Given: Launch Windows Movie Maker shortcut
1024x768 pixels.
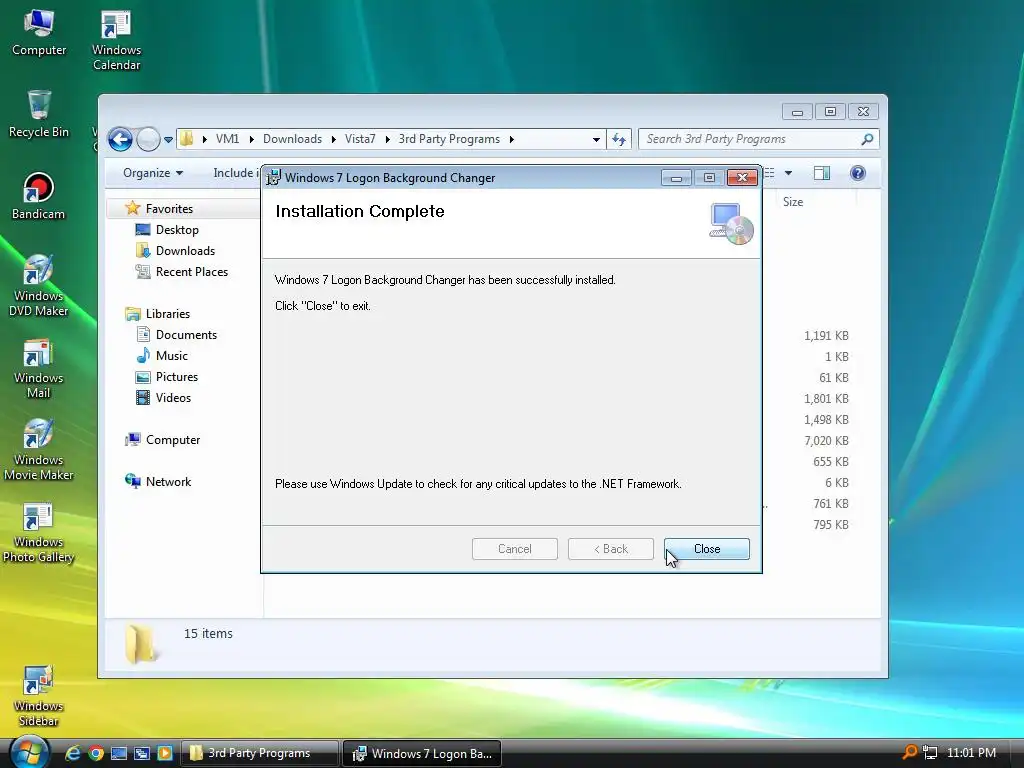Looking at the screenshot, I should pos(38,449).
